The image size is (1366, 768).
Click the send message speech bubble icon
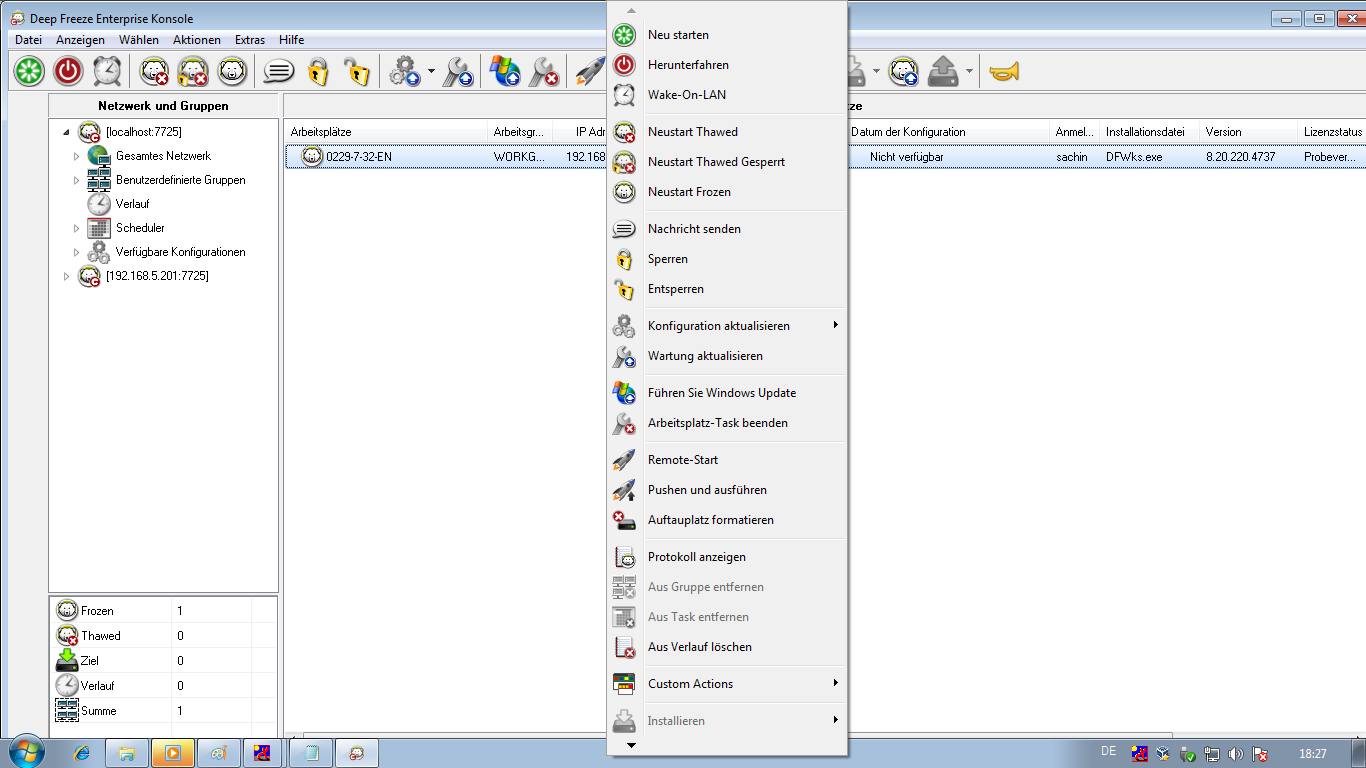coord(279,71)
